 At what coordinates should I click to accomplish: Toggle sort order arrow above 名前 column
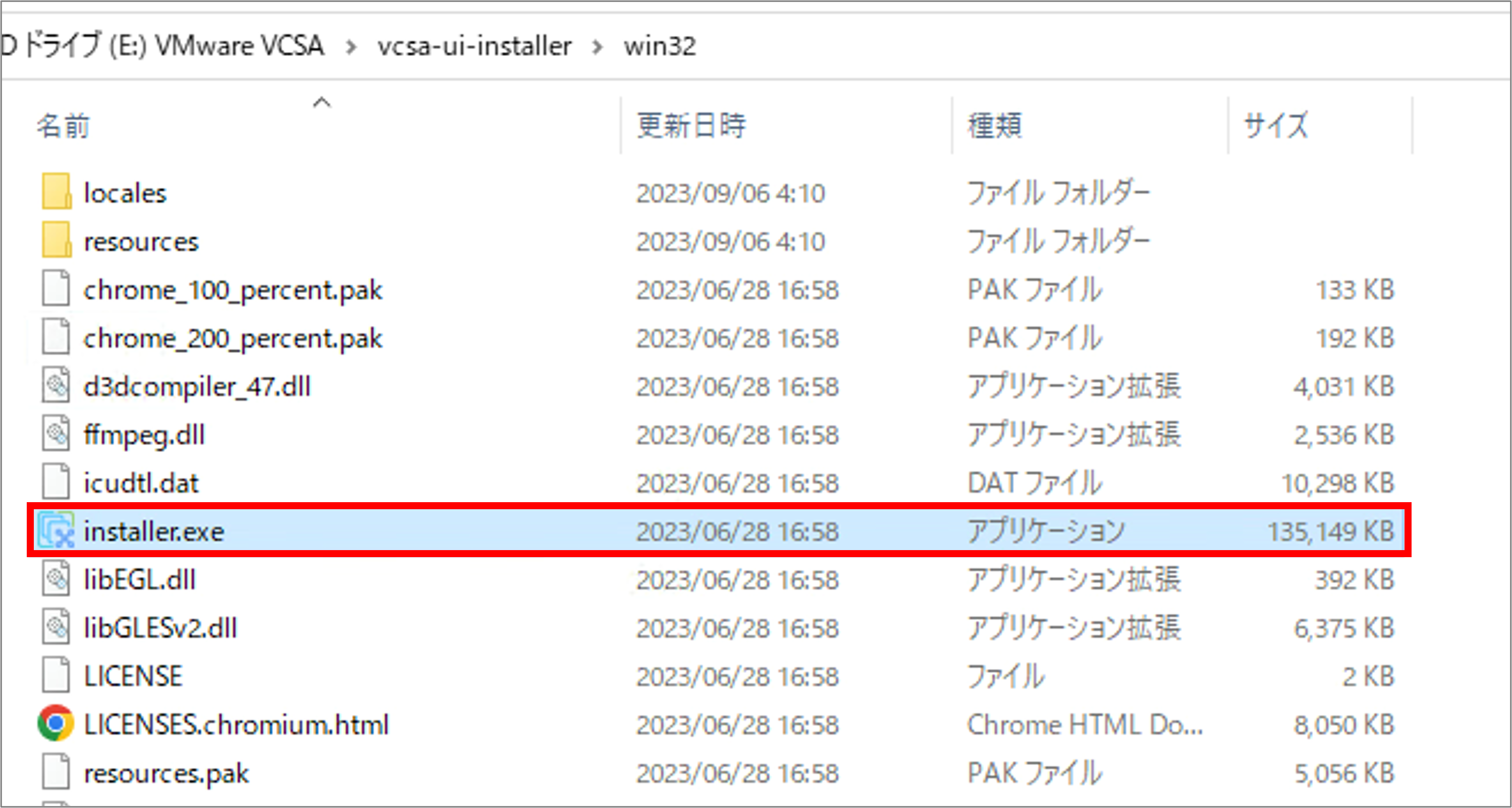(321, 103)
